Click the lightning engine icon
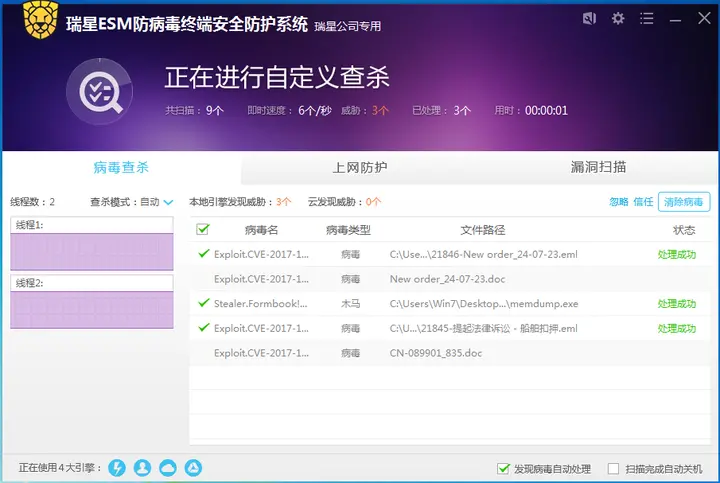 pyautogui.click(x=117, y=468)
